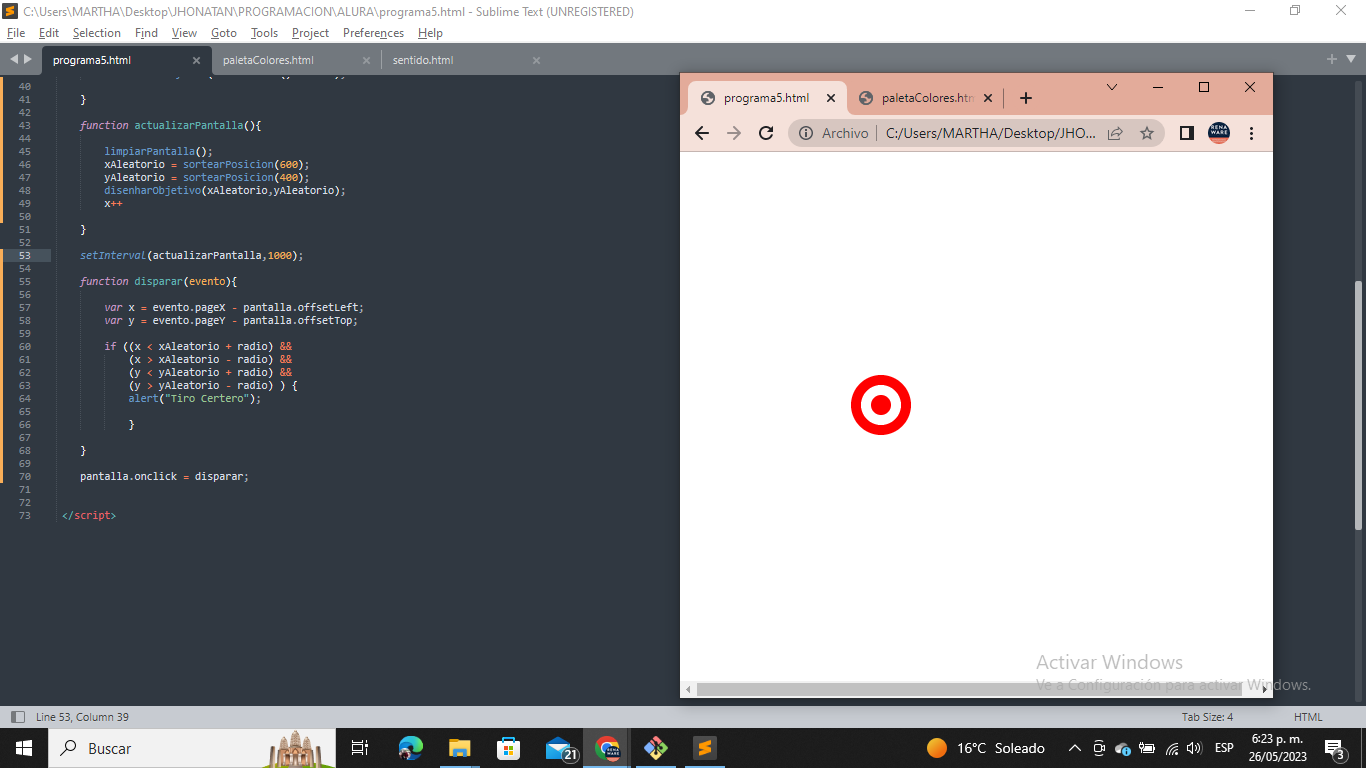Switch to the paletaColores.html editor tab
Image resolution: width=1366 pixels, height=768 pixels.
(268, 60)
